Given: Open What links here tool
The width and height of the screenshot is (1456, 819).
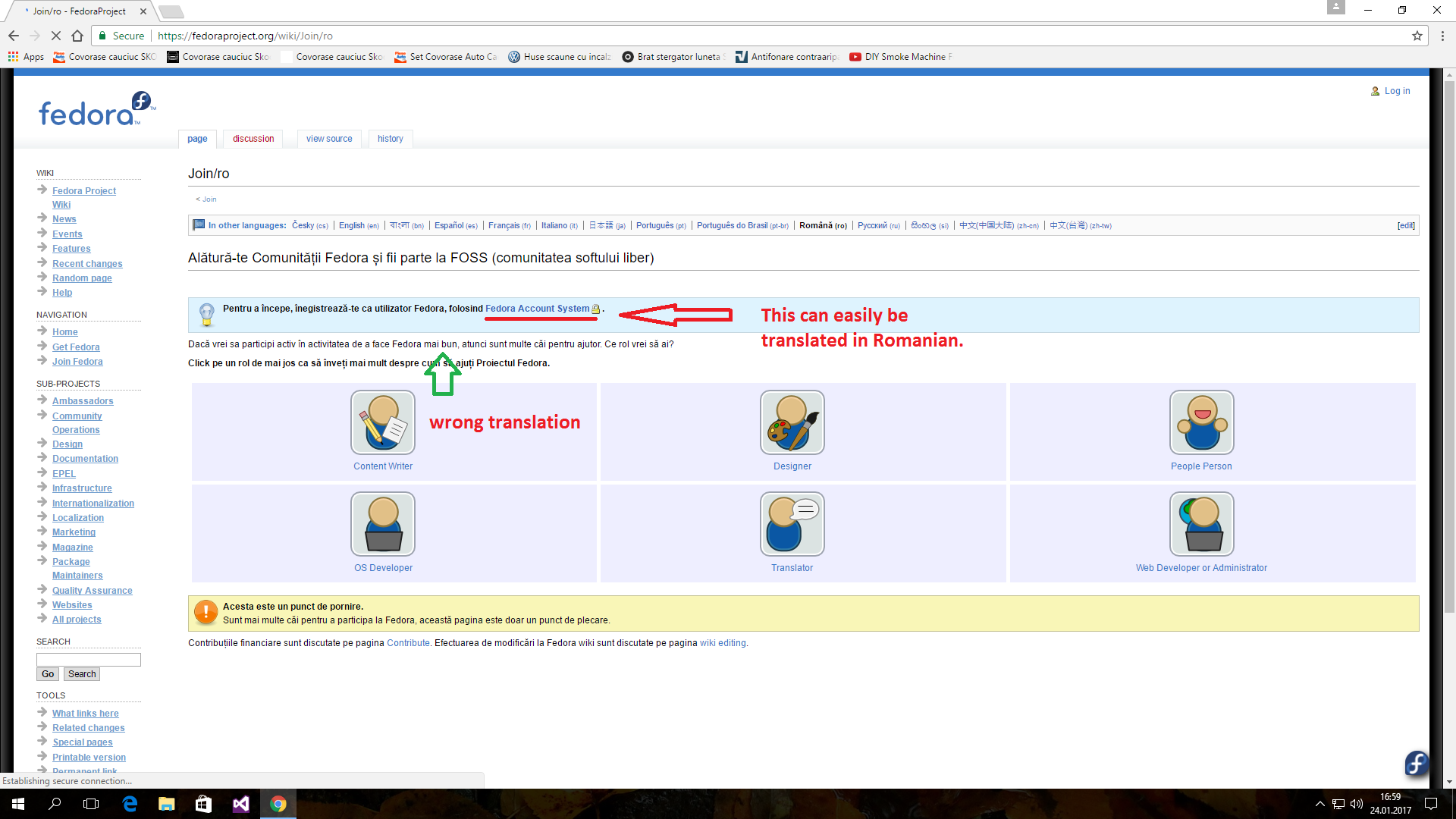Looking at the screenshot, I should [x=86, y=714].
